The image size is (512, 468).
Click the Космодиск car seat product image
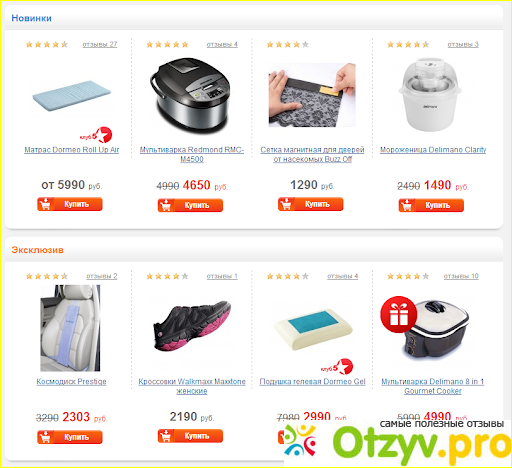[x=70, y=328]
